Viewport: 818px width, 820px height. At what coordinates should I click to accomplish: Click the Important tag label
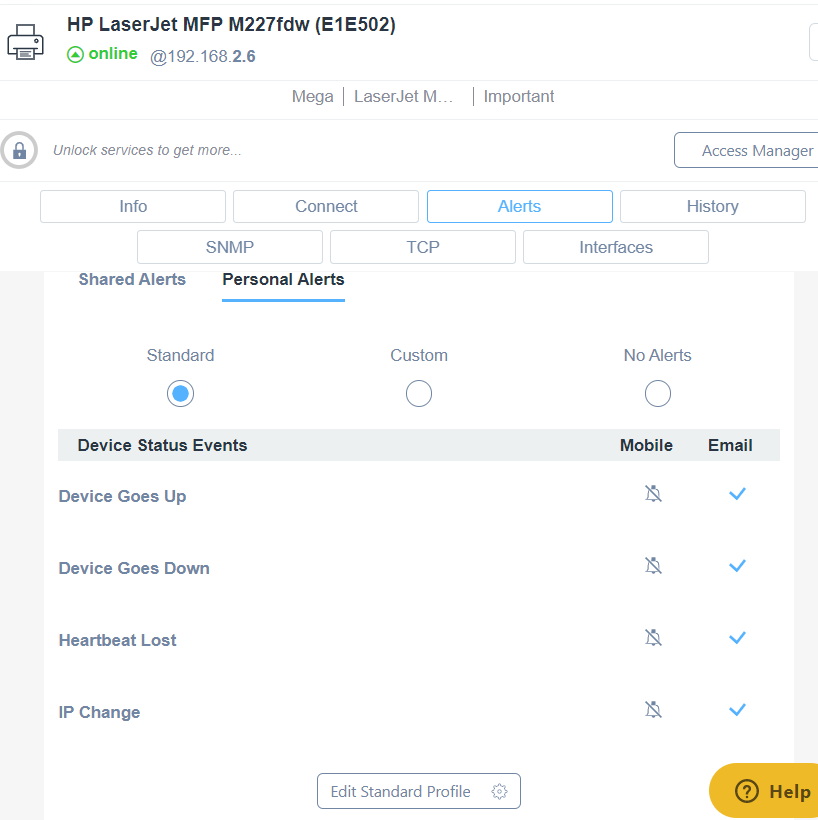(x=518, y=97)
